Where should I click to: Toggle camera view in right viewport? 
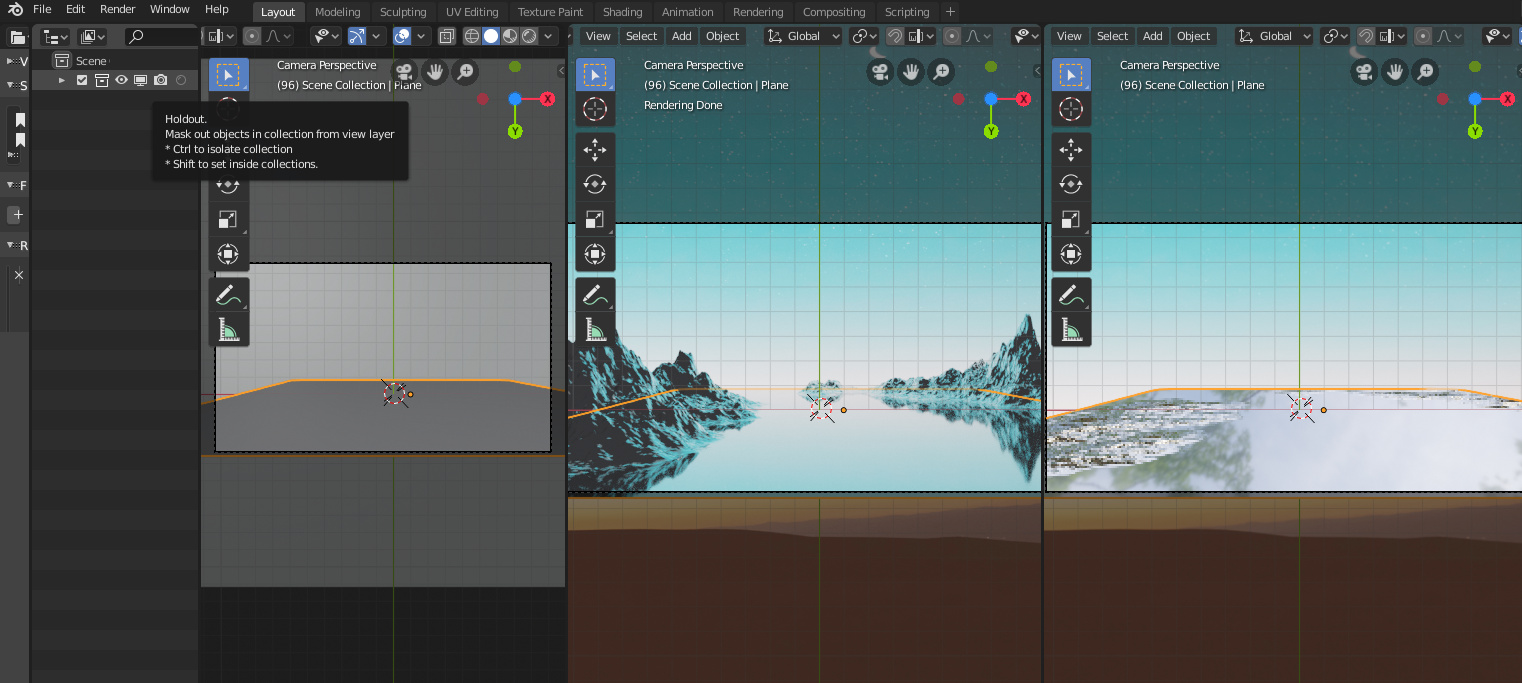[1364, 72]
